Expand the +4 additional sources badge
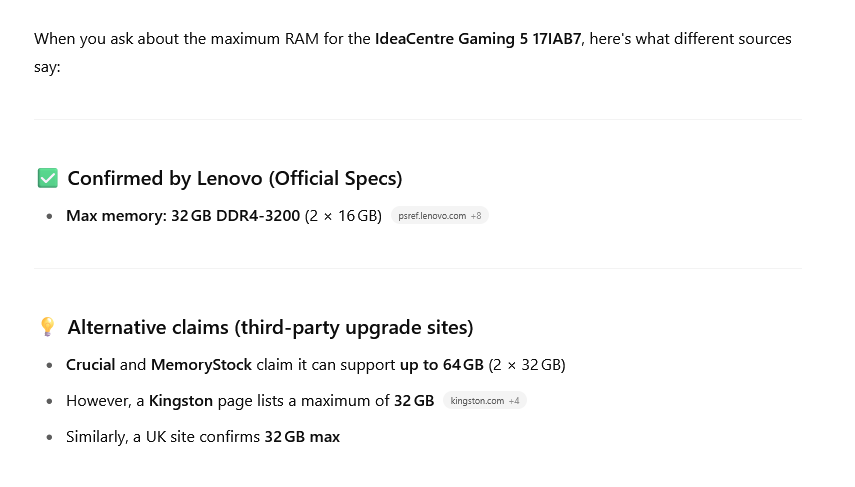Screen dimensions: 855x487 [514, 401]
